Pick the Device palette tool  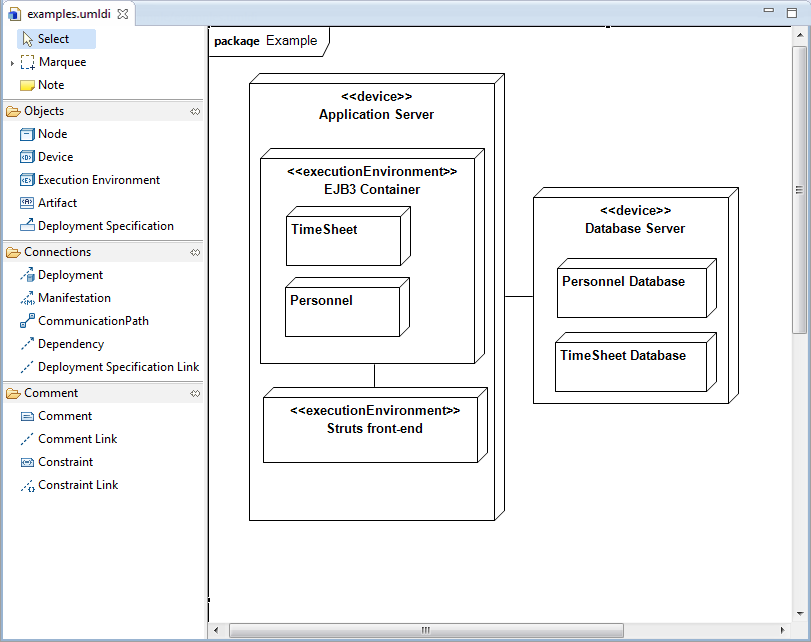28,157
